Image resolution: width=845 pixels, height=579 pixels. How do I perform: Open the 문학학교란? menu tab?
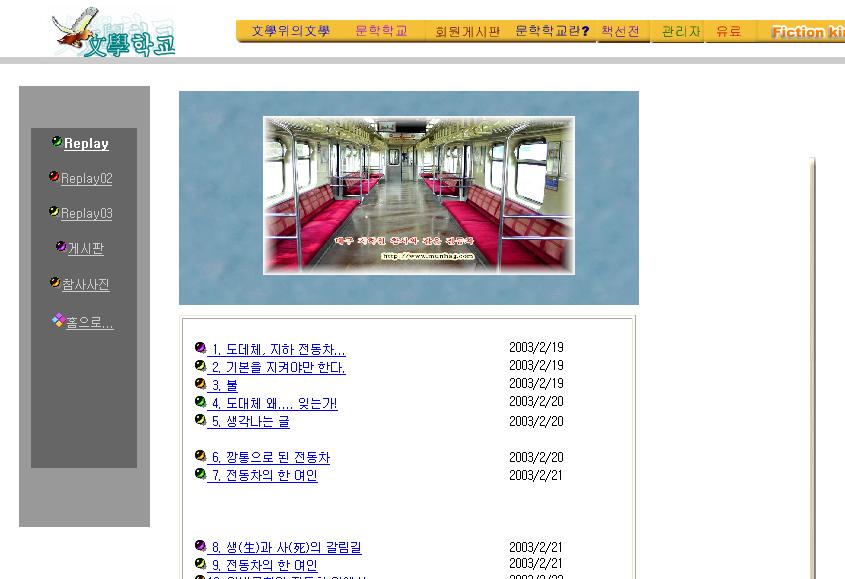pyautogui.click(x=552, y=31)
